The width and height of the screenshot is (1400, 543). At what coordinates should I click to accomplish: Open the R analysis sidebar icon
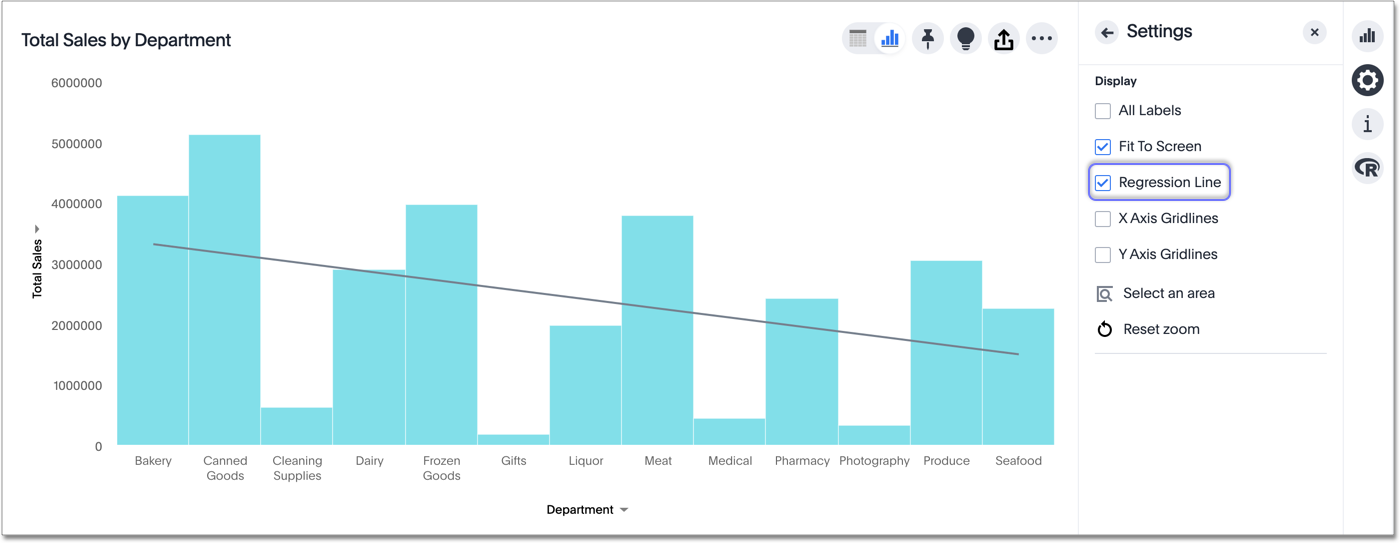coord(1367,168)
